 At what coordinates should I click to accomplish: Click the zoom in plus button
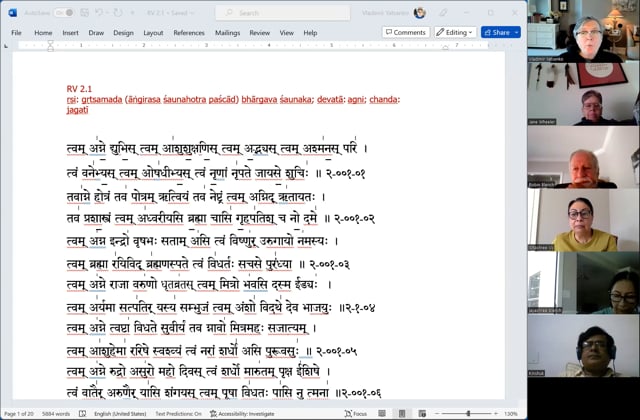coord(496,413)
